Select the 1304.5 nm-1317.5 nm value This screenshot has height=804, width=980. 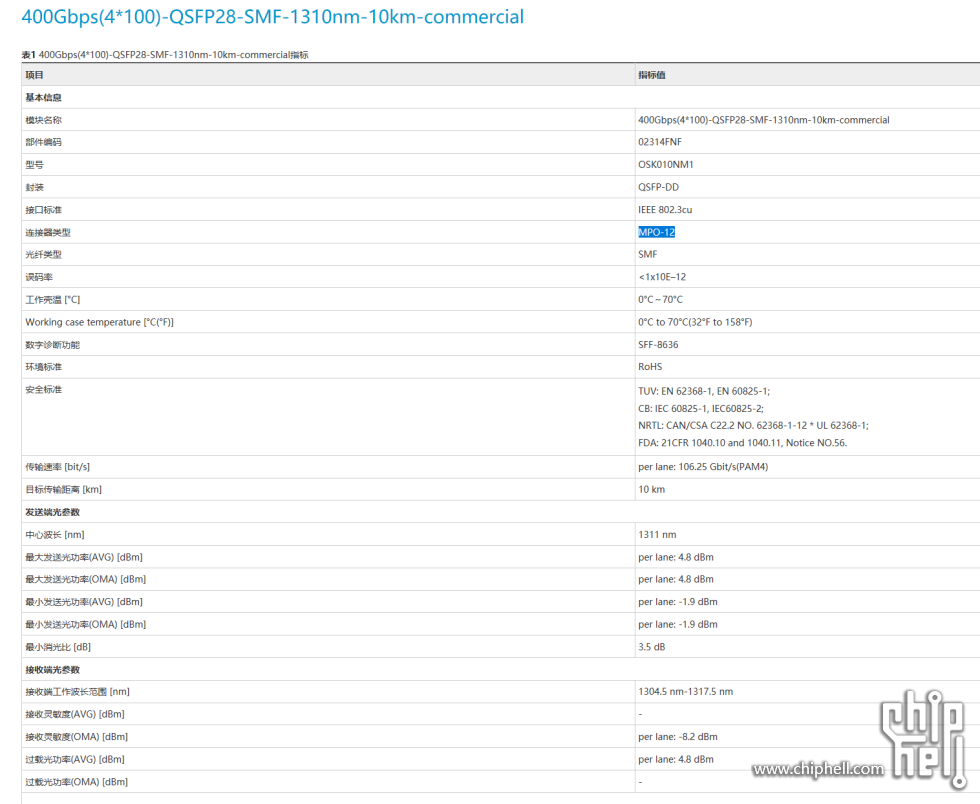click(686, 693)
